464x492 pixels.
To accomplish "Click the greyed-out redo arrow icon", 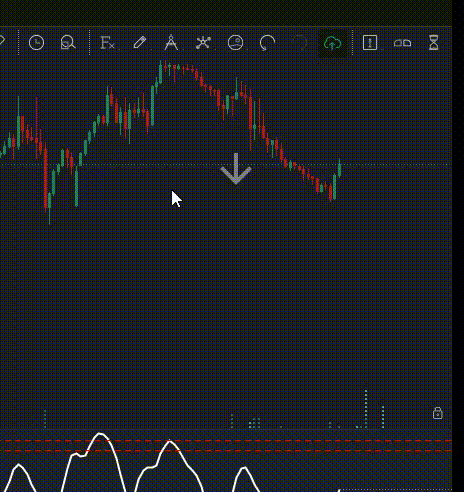I will pos(299,43).
